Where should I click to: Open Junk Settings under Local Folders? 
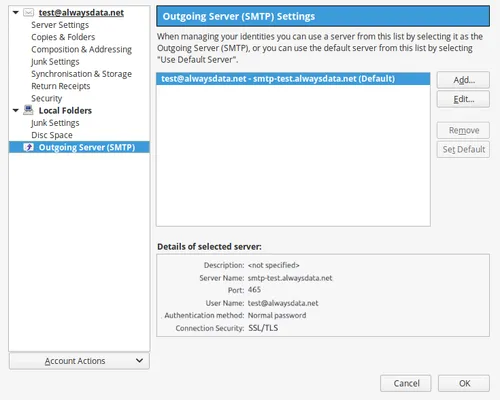click(x=55, y=123)
